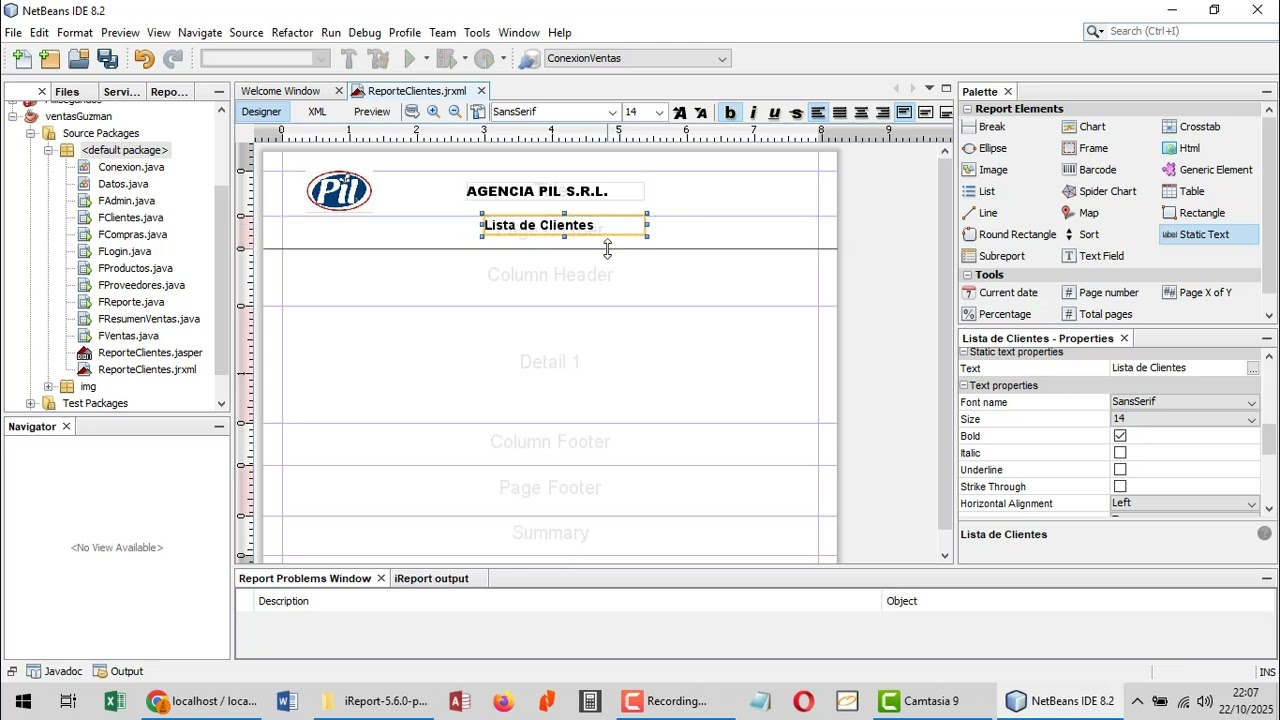The height and width of the screenshot is (720, 1280).
Task: Check the Underline property checkbox
Action: (1120, 470)
